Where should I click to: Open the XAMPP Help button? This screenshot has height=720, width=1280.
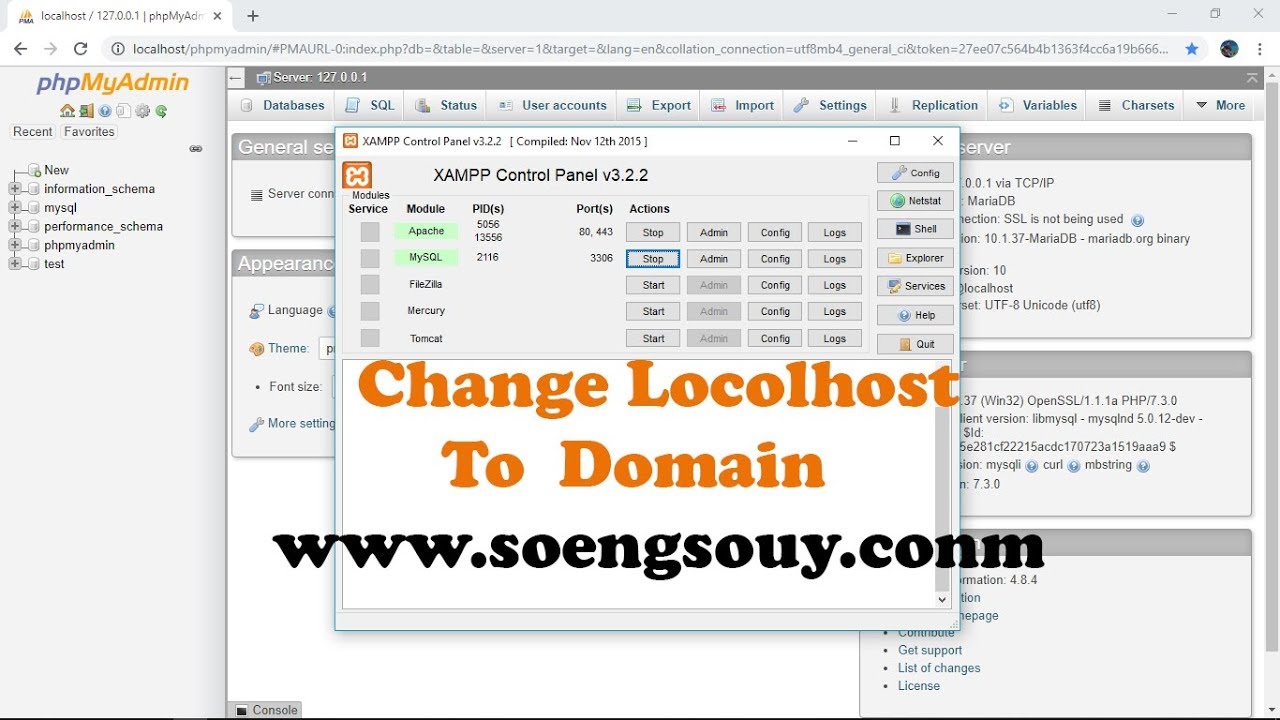915,315
